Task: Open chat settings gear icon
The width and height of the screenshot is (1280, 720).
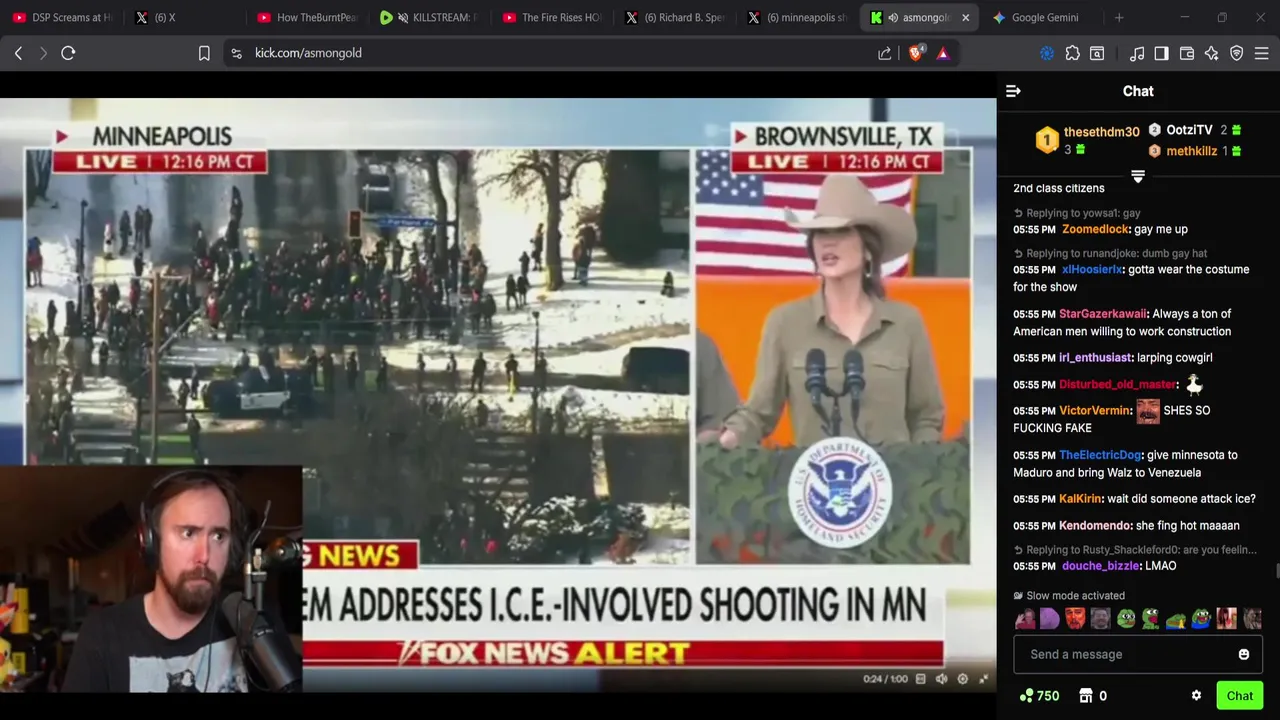Action: [1196, 696]
